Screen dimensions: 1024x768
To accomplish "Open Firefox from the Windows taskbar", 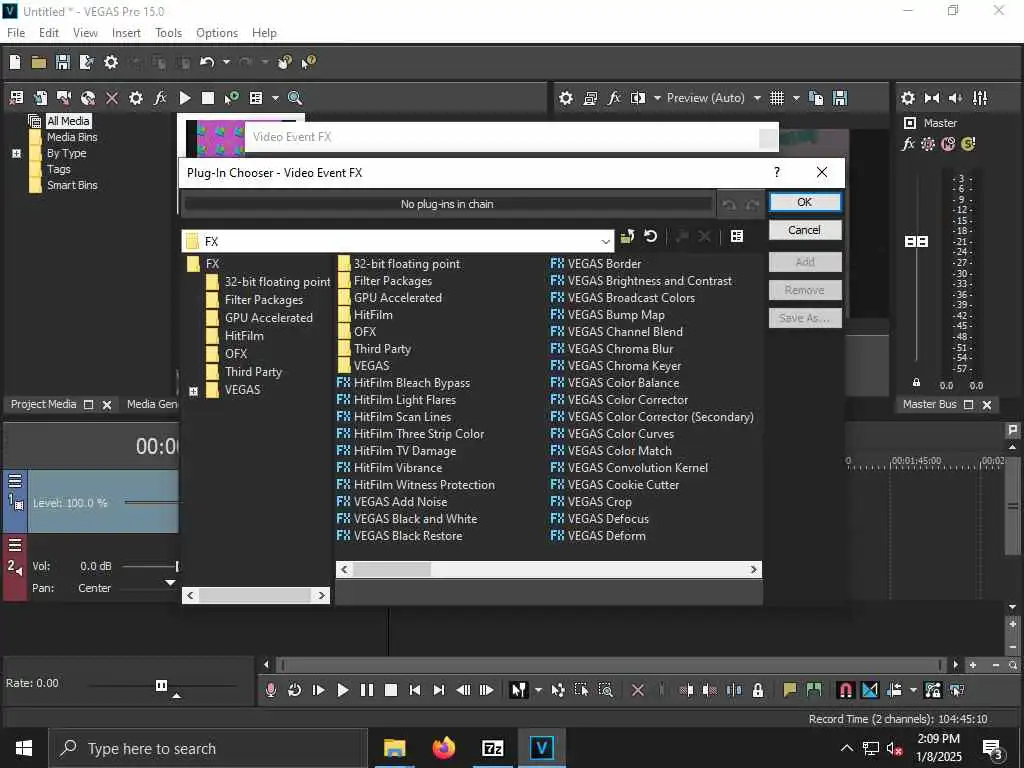I will [444, 748].
